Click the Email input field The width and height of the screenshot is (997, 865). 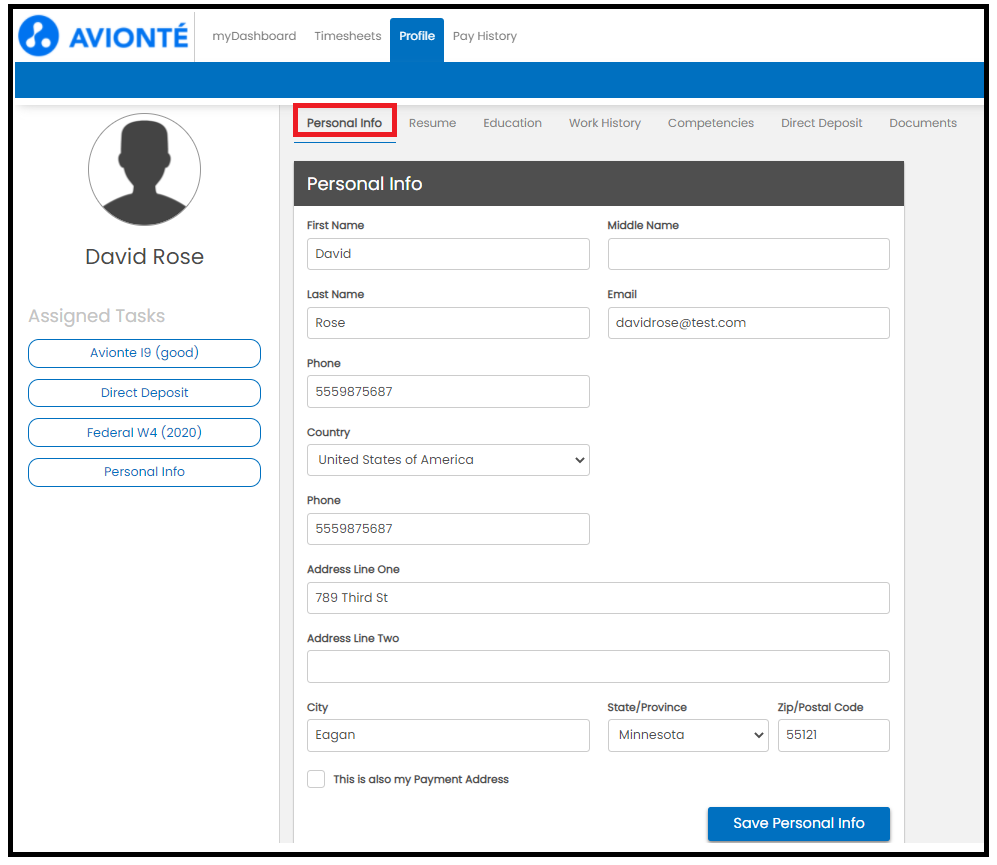[748, 323]
